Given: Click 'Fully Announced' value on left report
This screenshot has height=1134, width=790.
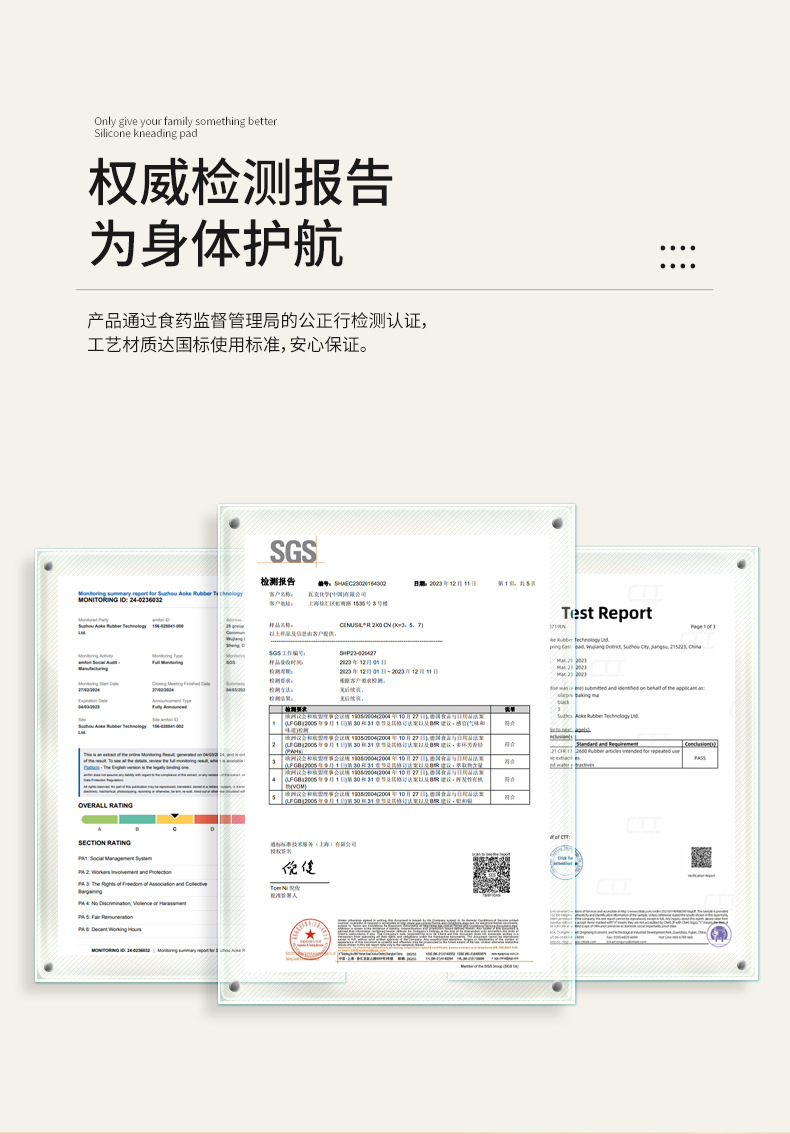Looking at the screenshot, I should 169,707.
